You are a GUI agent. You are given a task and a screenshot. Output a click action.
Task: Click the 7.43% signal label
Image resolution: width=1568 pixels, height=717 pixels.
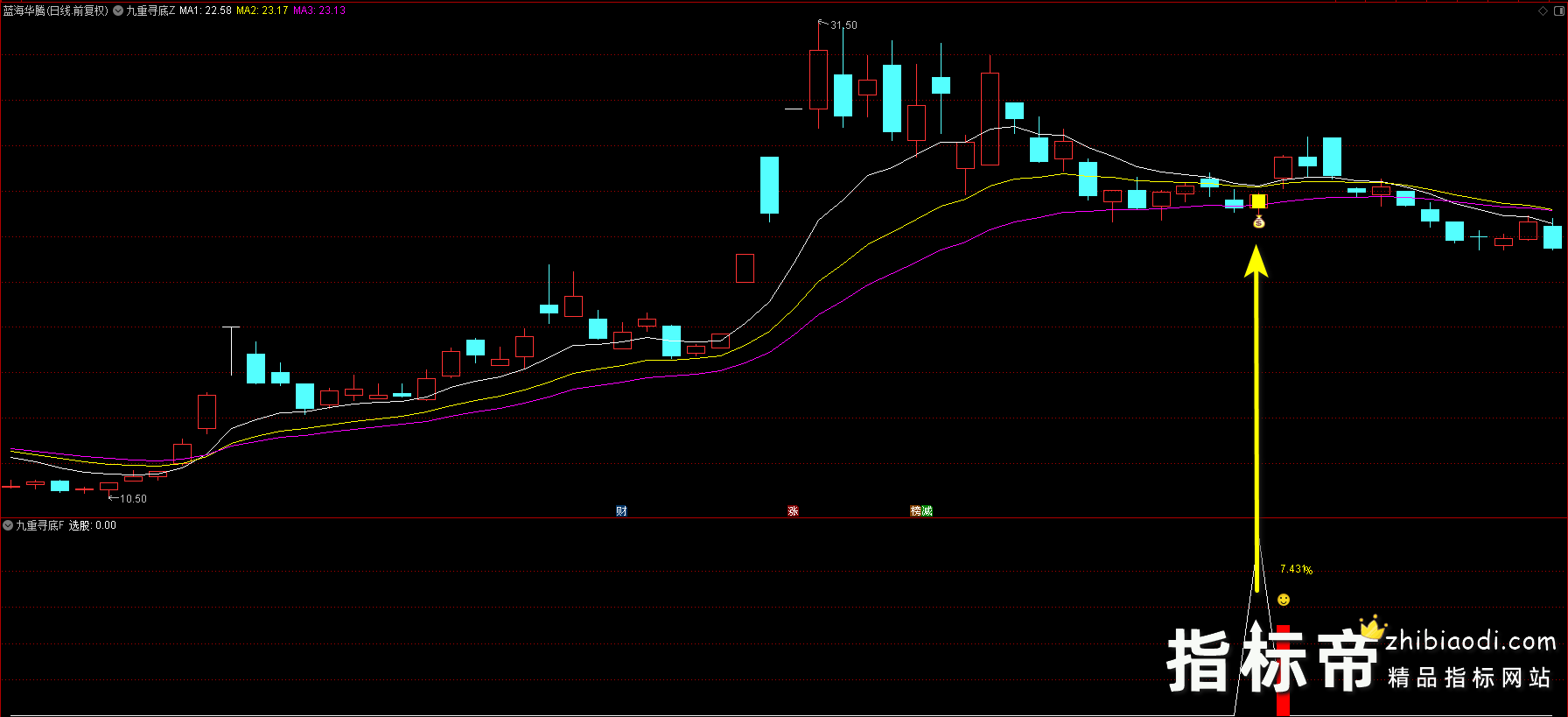click(x=1296, y=569)
